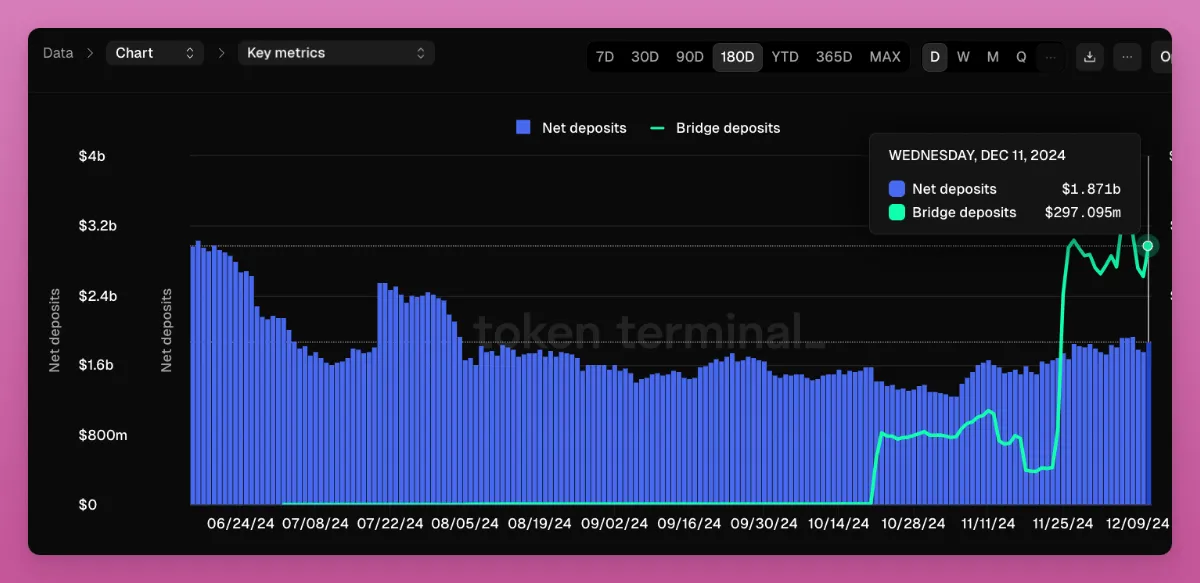Expand the Key metrics dropdown
Image resolution: width=1200 pixels, height=583 pixels.
tap(336, 53)
